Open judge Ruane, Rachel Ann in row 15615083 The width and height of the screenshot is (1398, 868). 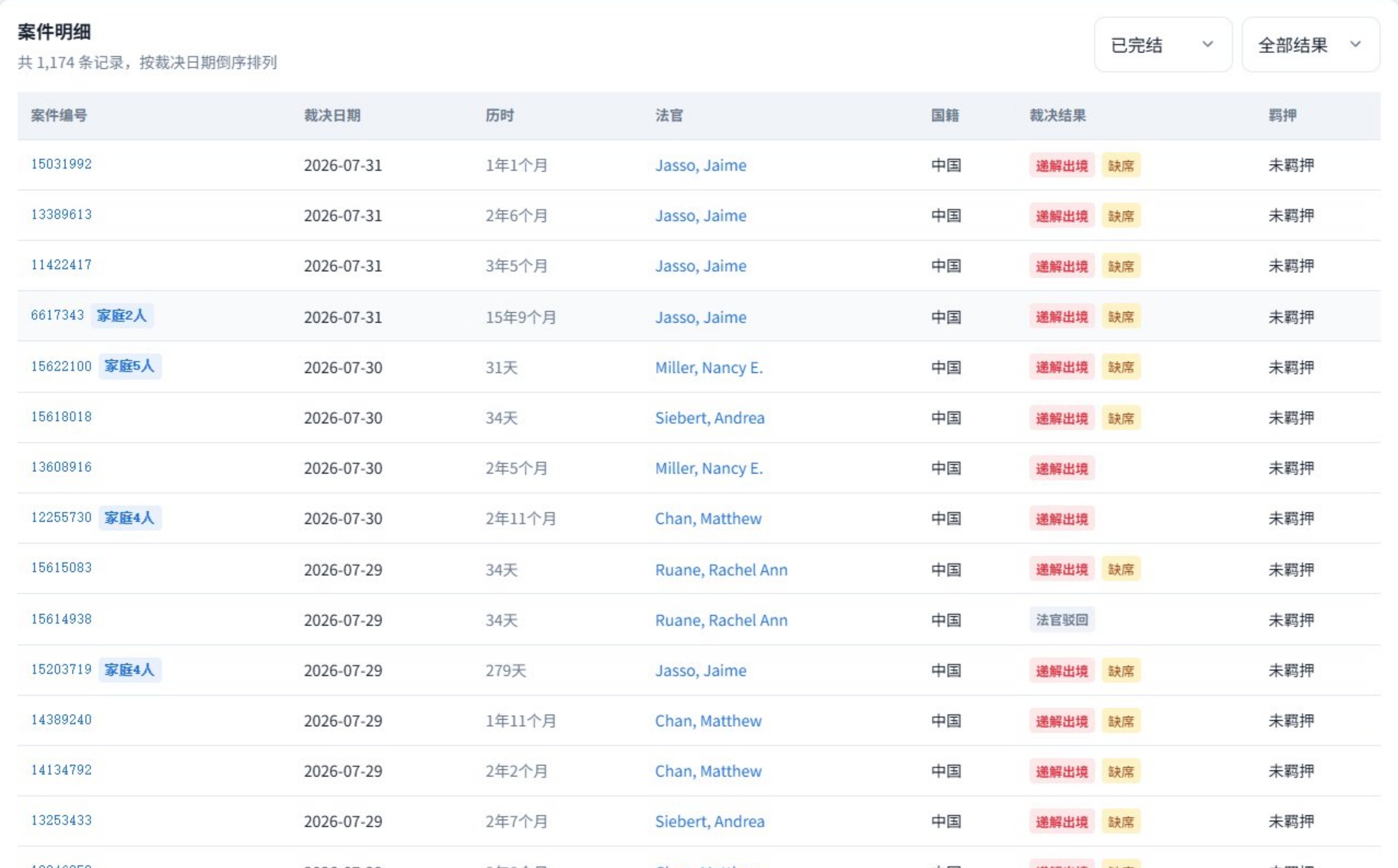coord(722,570)
